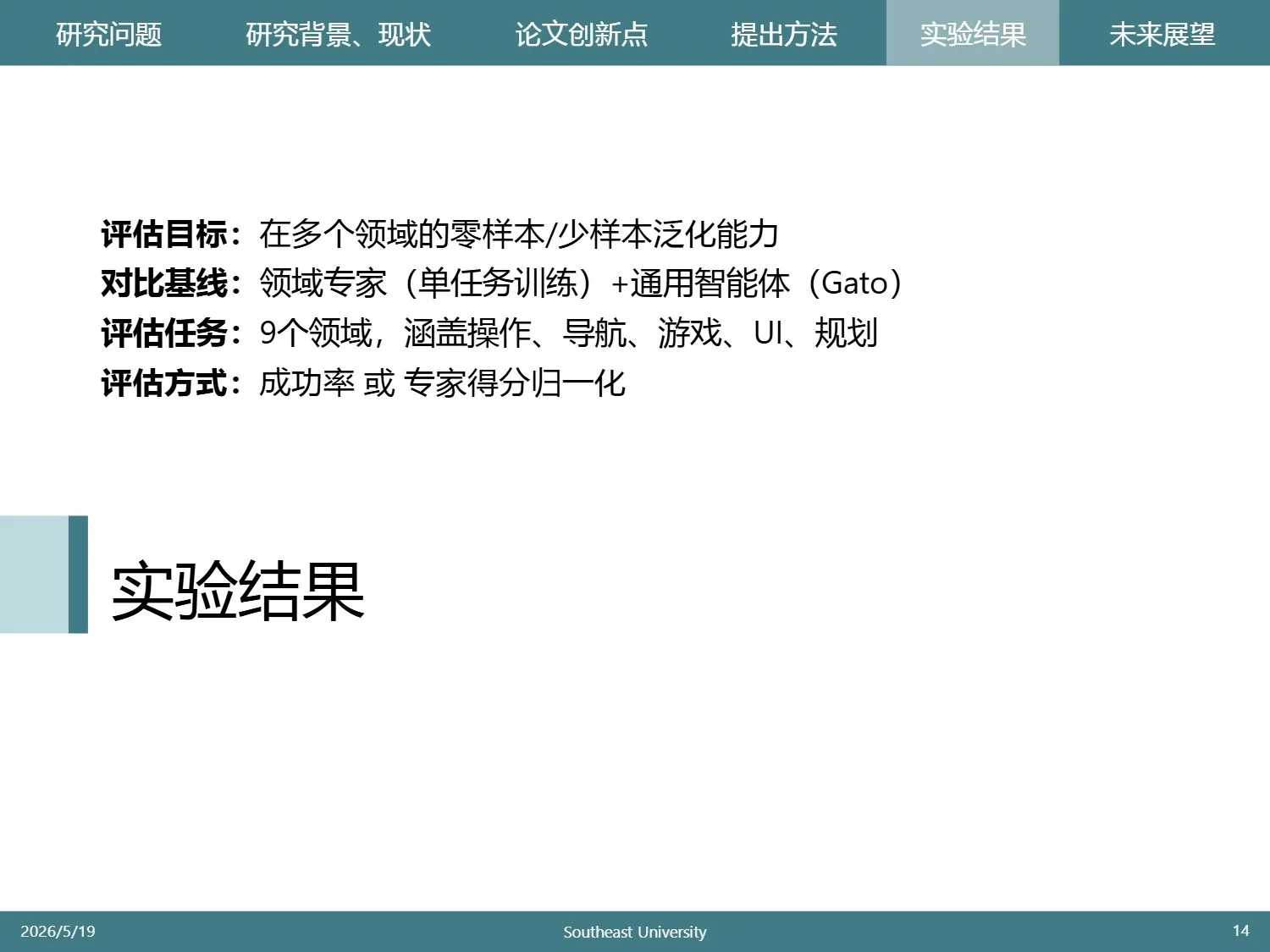
Task: Switch to 提出方法 tab
Action: coord(784,34)
